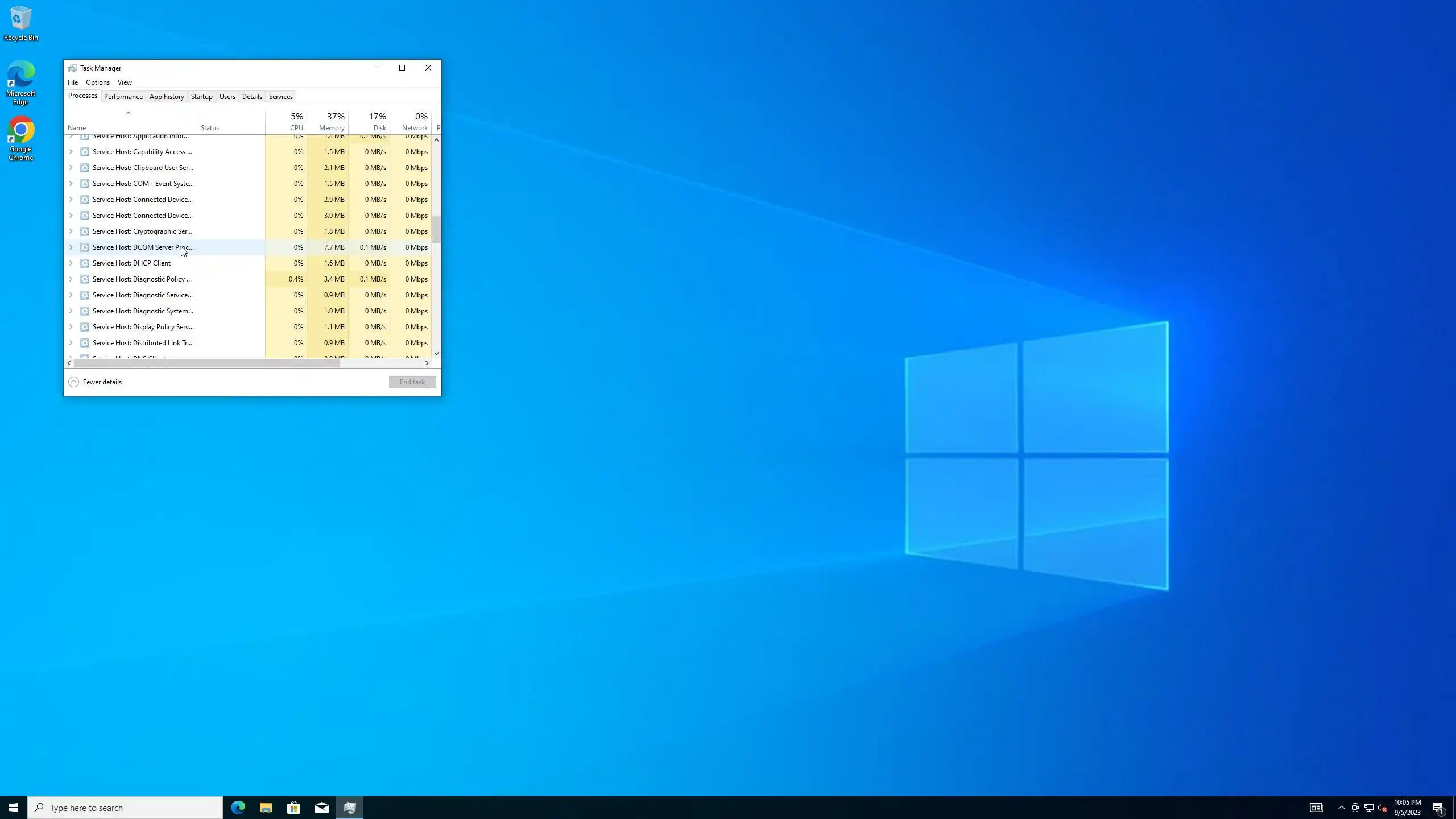Open Microsoft Store taskbar icon
The image size is (1456, 819).
tap(293, 808)
